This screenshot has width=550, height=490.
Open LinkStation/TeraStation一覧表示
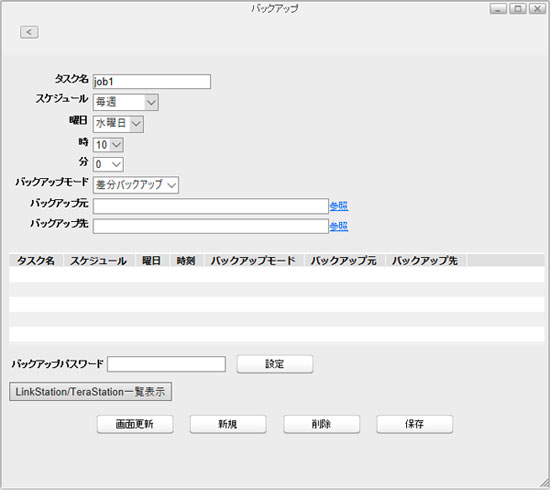coord(90,391)
